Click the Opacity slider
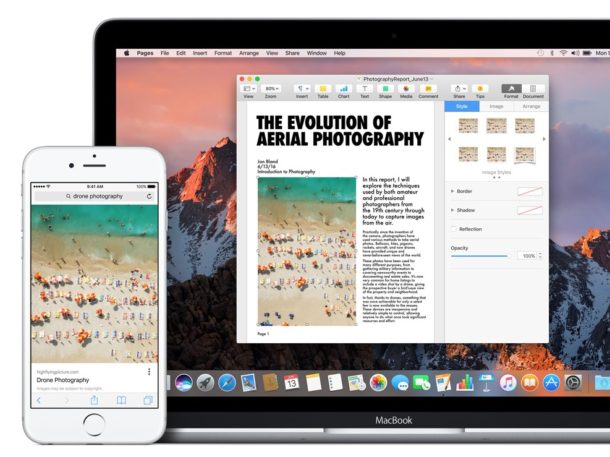The image size is (610, 457). tap(479, 256)
